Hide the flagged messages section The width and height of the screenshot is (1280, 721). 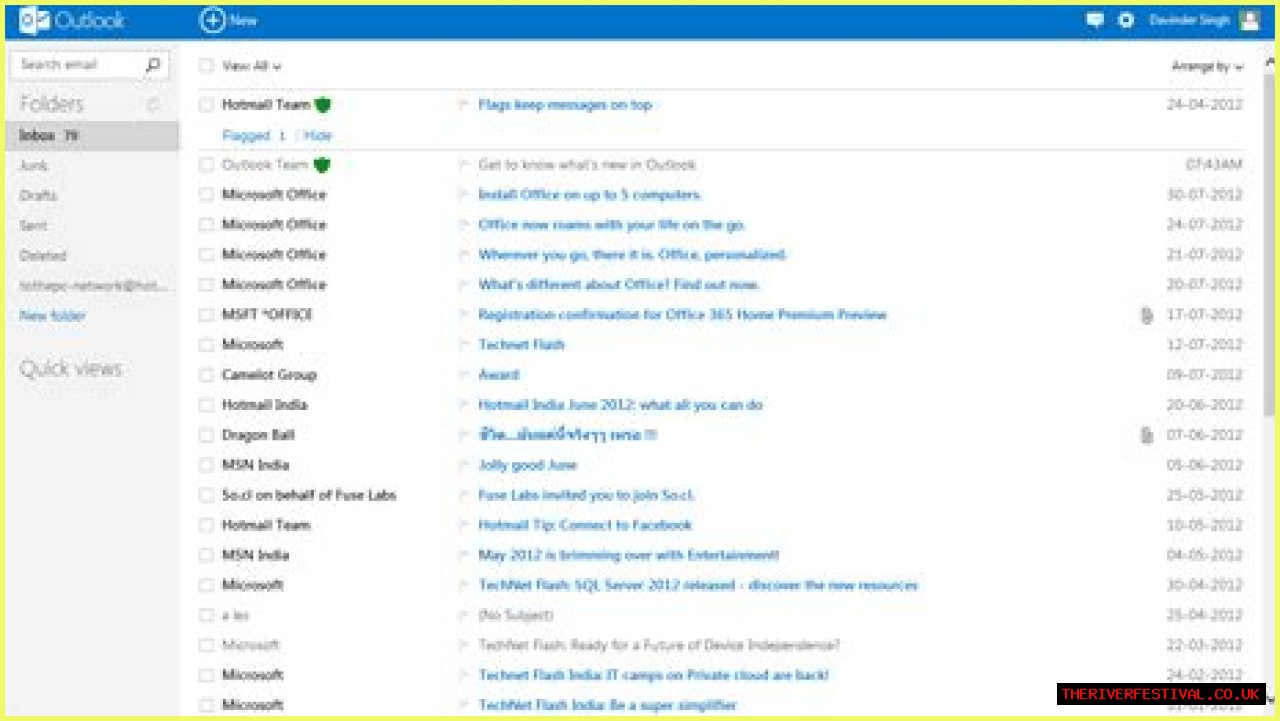pos(318,136)
